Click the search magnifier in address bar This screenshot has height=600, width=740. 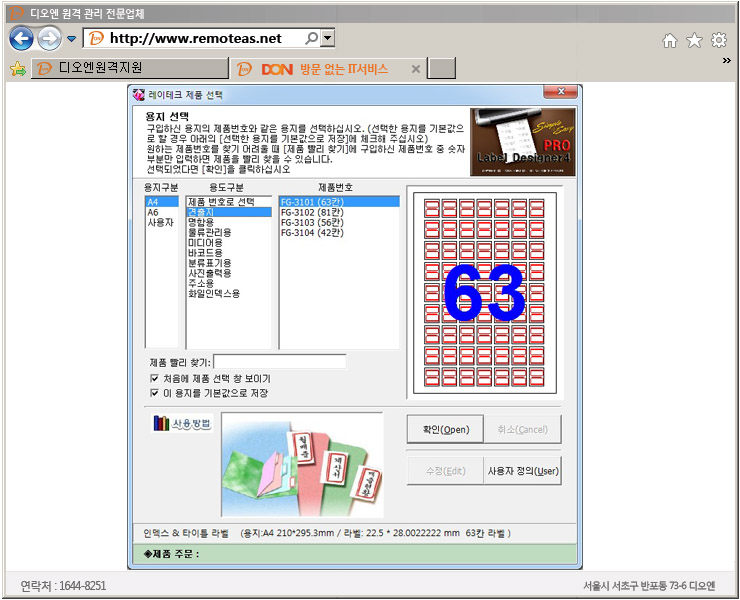pyautogui.click(x=311, y=38)
